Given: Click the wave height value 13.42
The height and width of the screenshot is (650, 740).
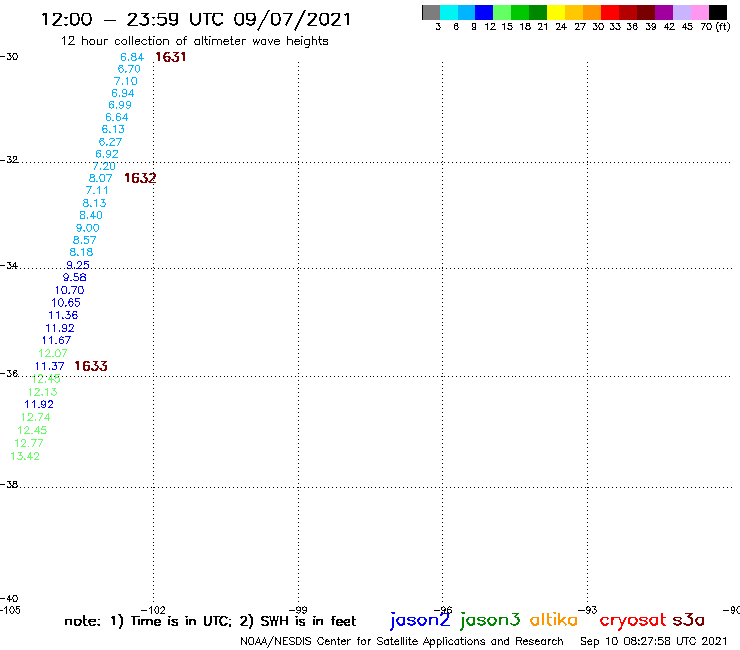Looking at the screenshot, I should point(25,456).
